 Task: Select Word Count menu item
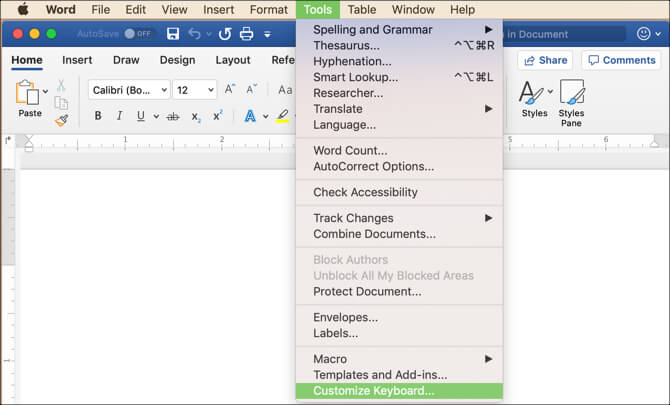pyautogui.click(x=399, y=150)
